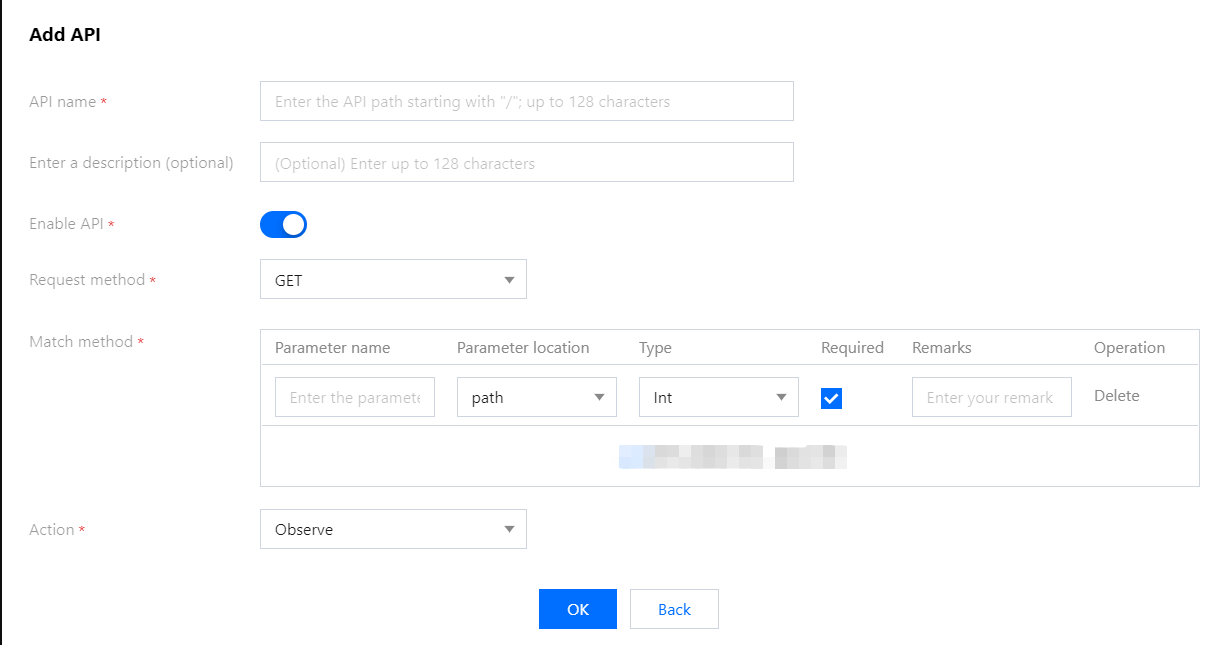Focus the optional description text box
Viewport: 1230px width, 645px height.
526,162
